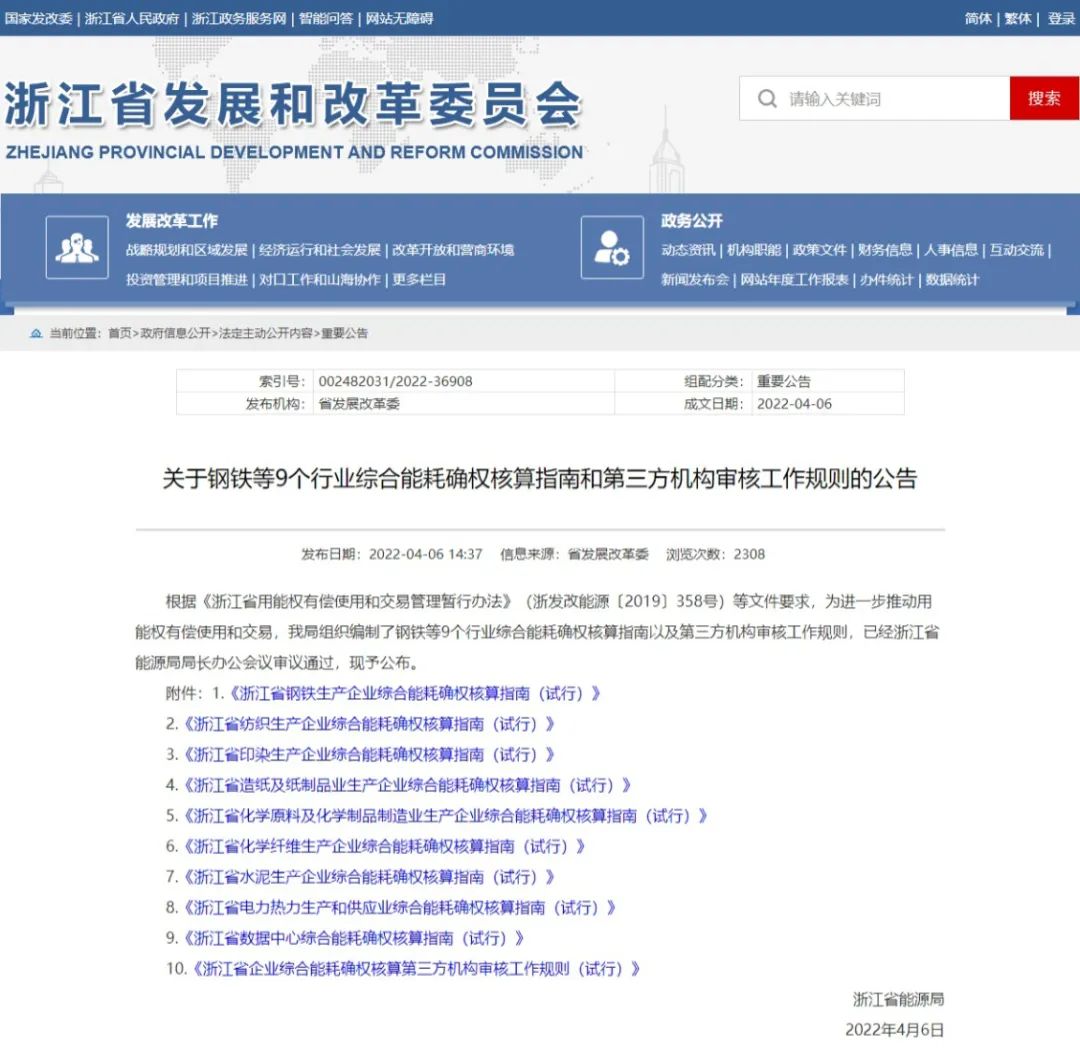Open attachment 1 钢铁生产企业 guide

(x=415, y=693)
